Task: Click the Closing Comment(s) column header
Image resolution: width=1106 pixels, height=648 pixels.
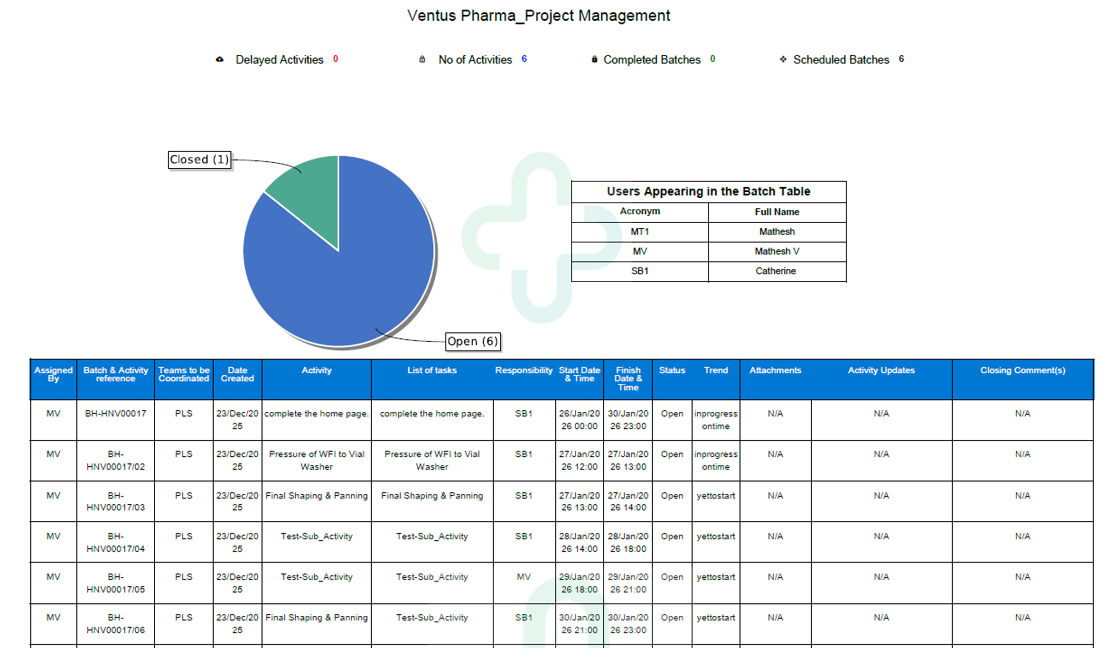Action: [x=1022, y=371]
